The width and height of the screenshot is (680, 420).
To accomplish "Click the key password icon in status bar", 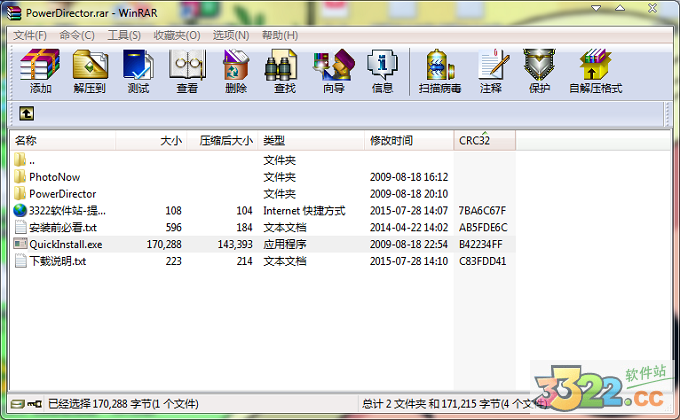I will (x=34, y=404).
